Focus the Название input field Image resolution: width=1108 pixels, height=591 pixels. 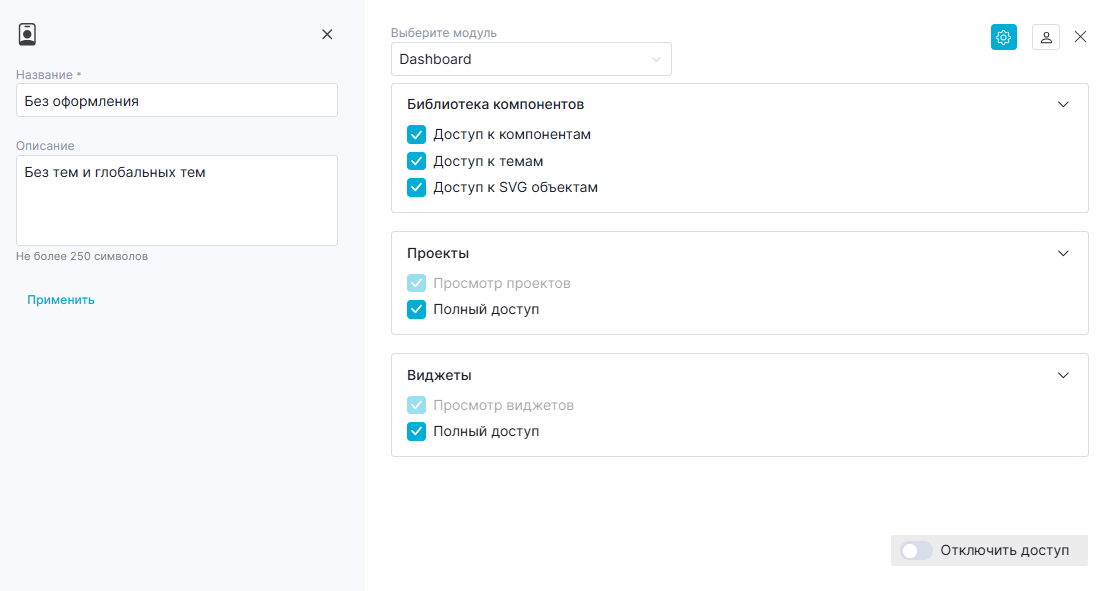click(x=177, y=100)
